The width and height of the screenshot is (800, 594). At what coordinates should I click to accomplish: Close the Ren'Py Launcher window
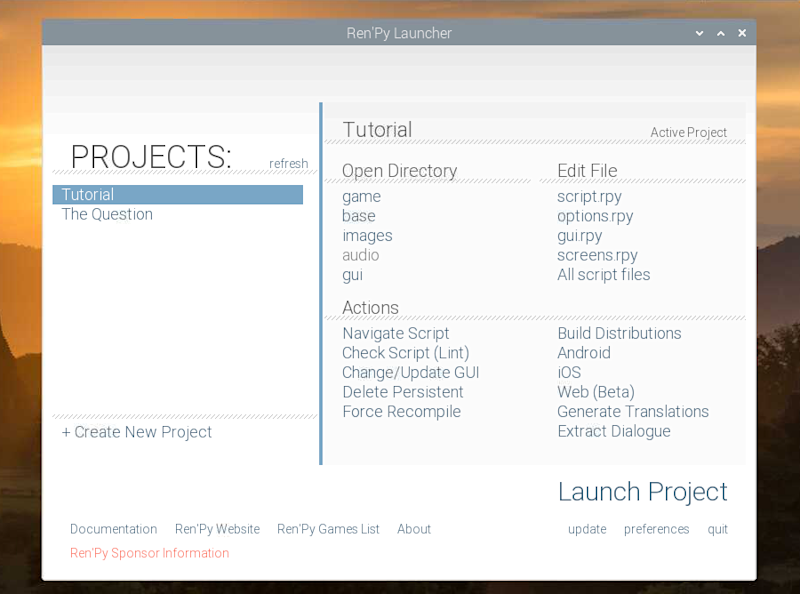click(742, 33)
